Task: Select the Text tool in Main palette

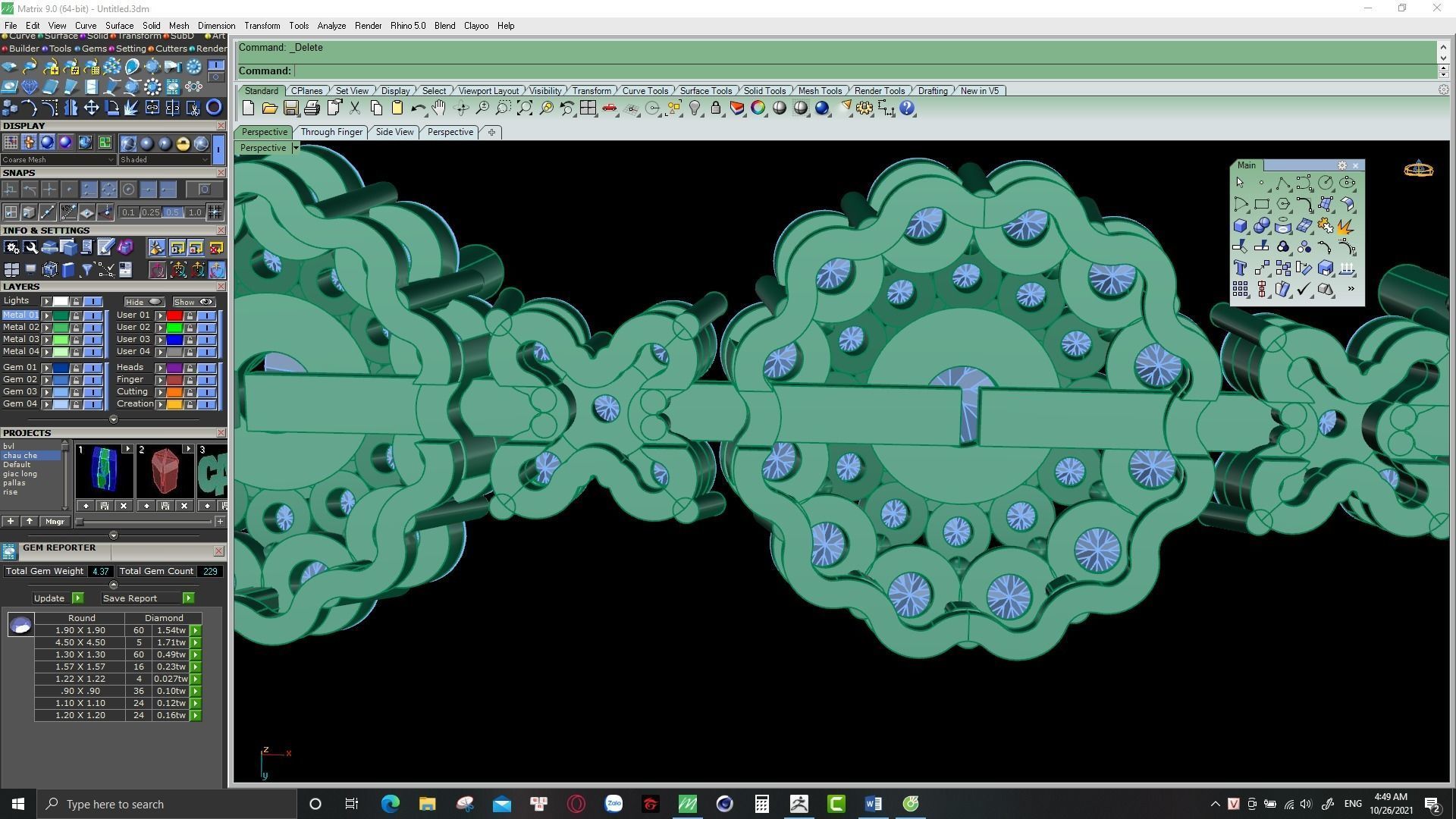Action: pos(1240,268)
